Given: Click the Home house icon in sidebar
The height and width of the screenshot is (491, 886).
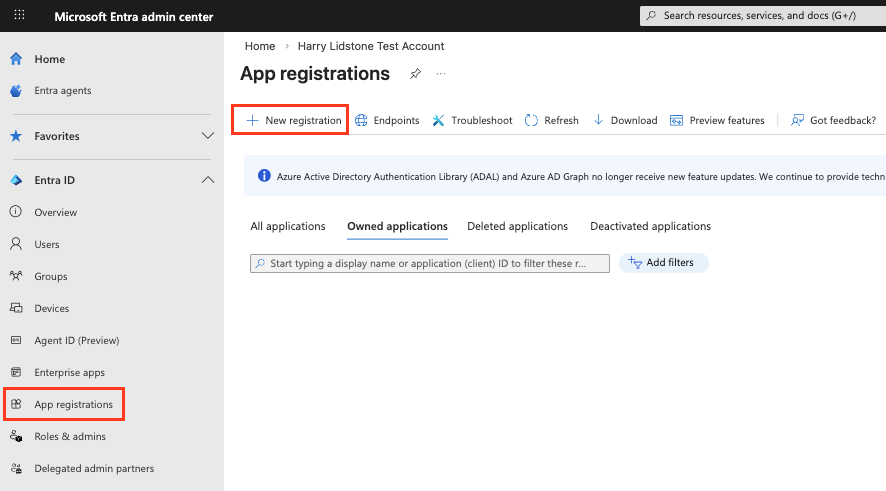Looking at the screenshot, I should point(16,59).
